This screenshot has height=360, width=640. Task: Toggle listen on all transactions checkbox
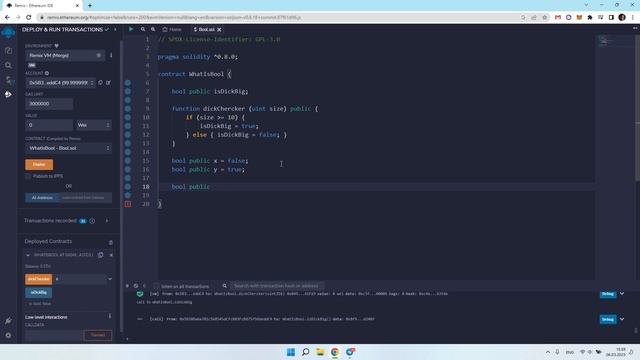(x=156, y=286)
